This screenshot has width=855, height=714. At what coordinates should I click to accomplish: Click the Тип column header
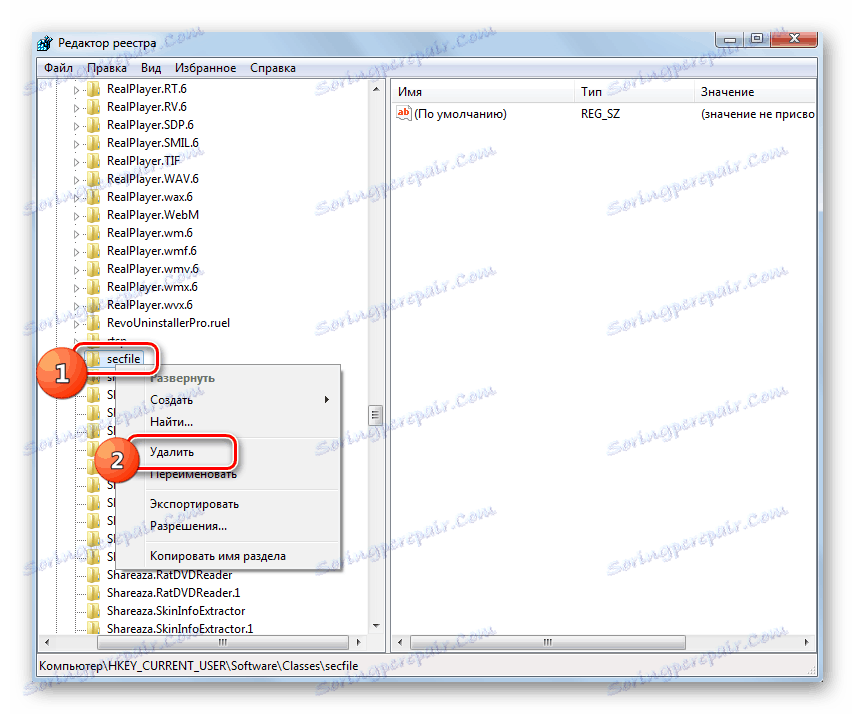(x=635, y=92)
